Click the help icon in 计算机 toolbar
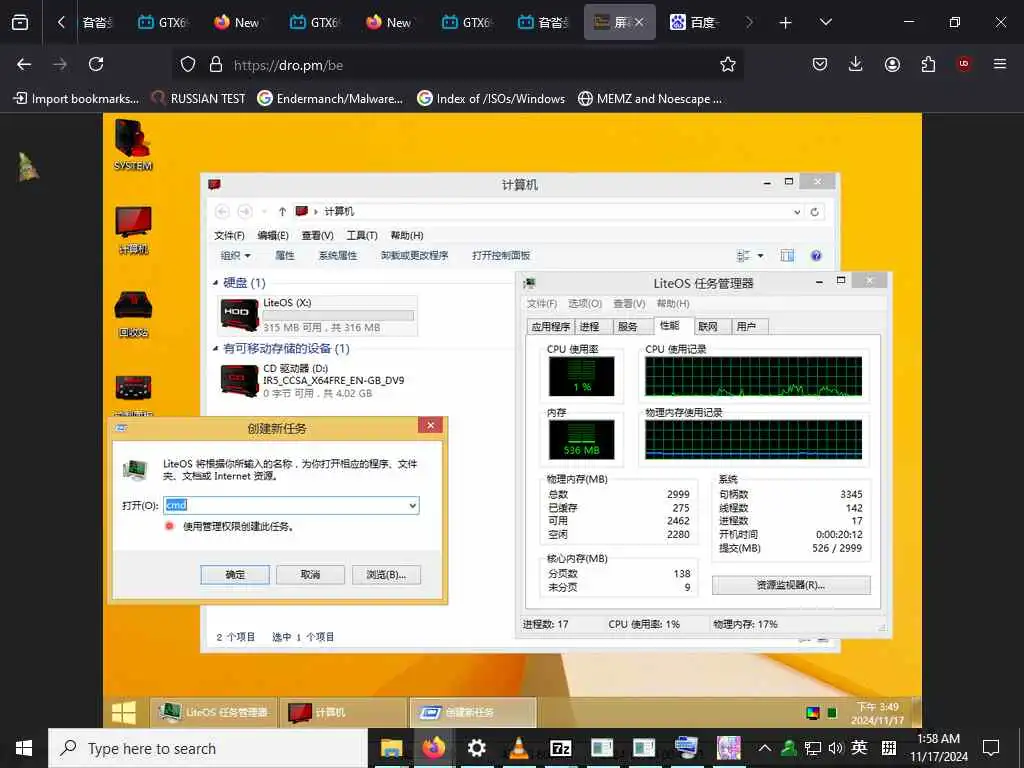 (x=816, y=255)
